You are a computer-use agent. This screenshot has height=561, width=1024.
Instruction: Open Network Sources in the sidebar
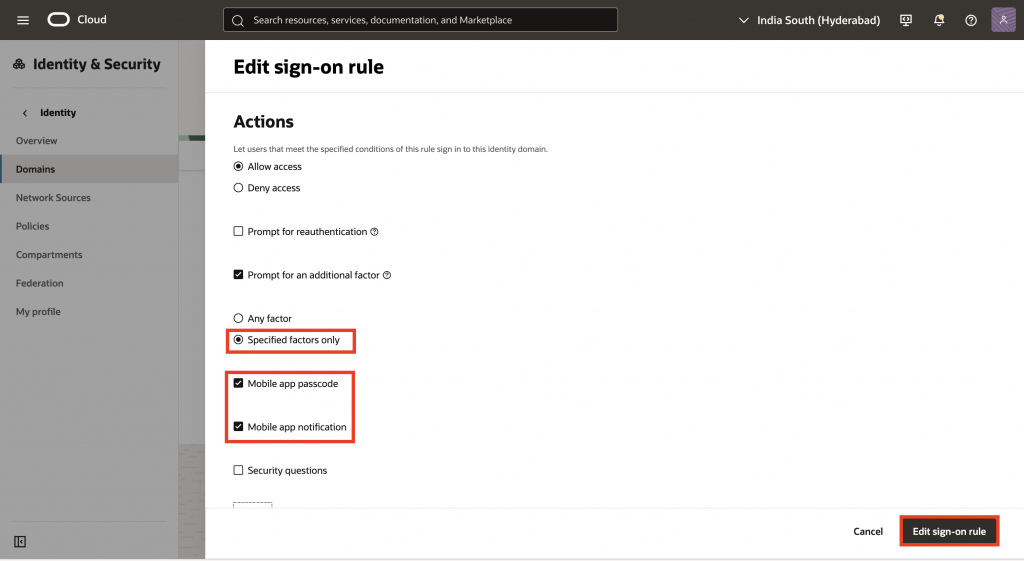coord(53,198)
